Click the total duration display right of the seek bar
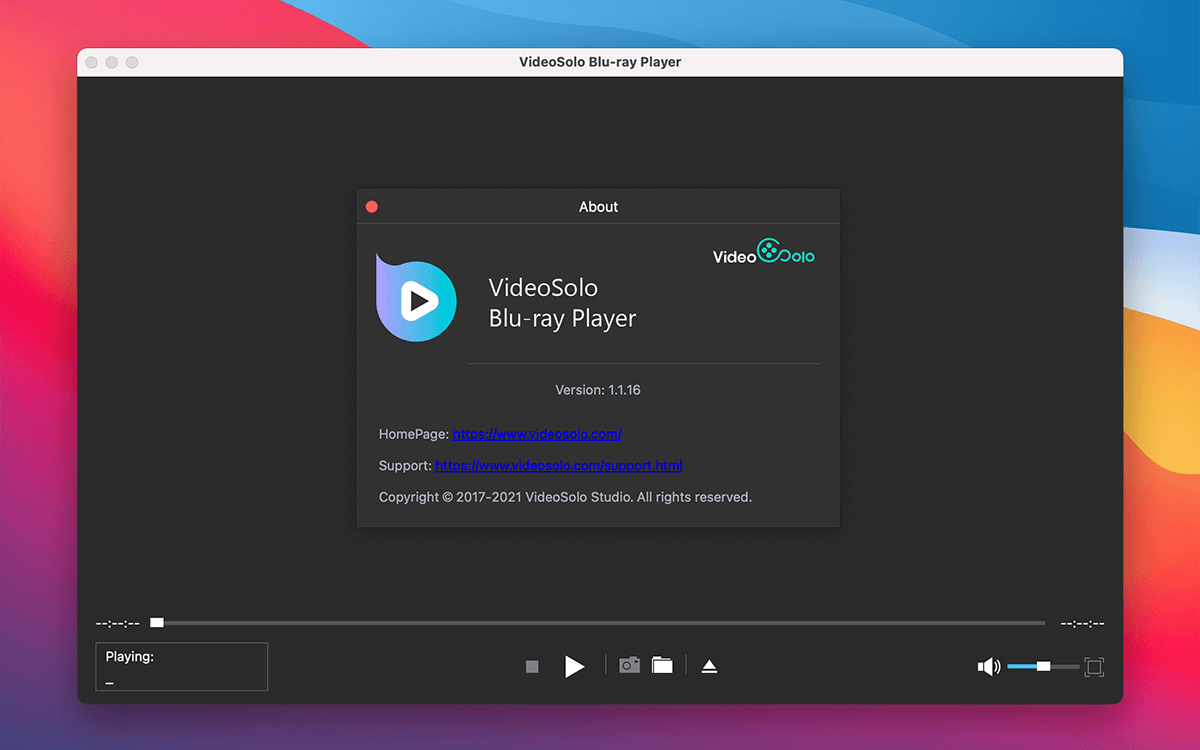The height and width of the screenshot is (750, 1200). [1082, 623]
